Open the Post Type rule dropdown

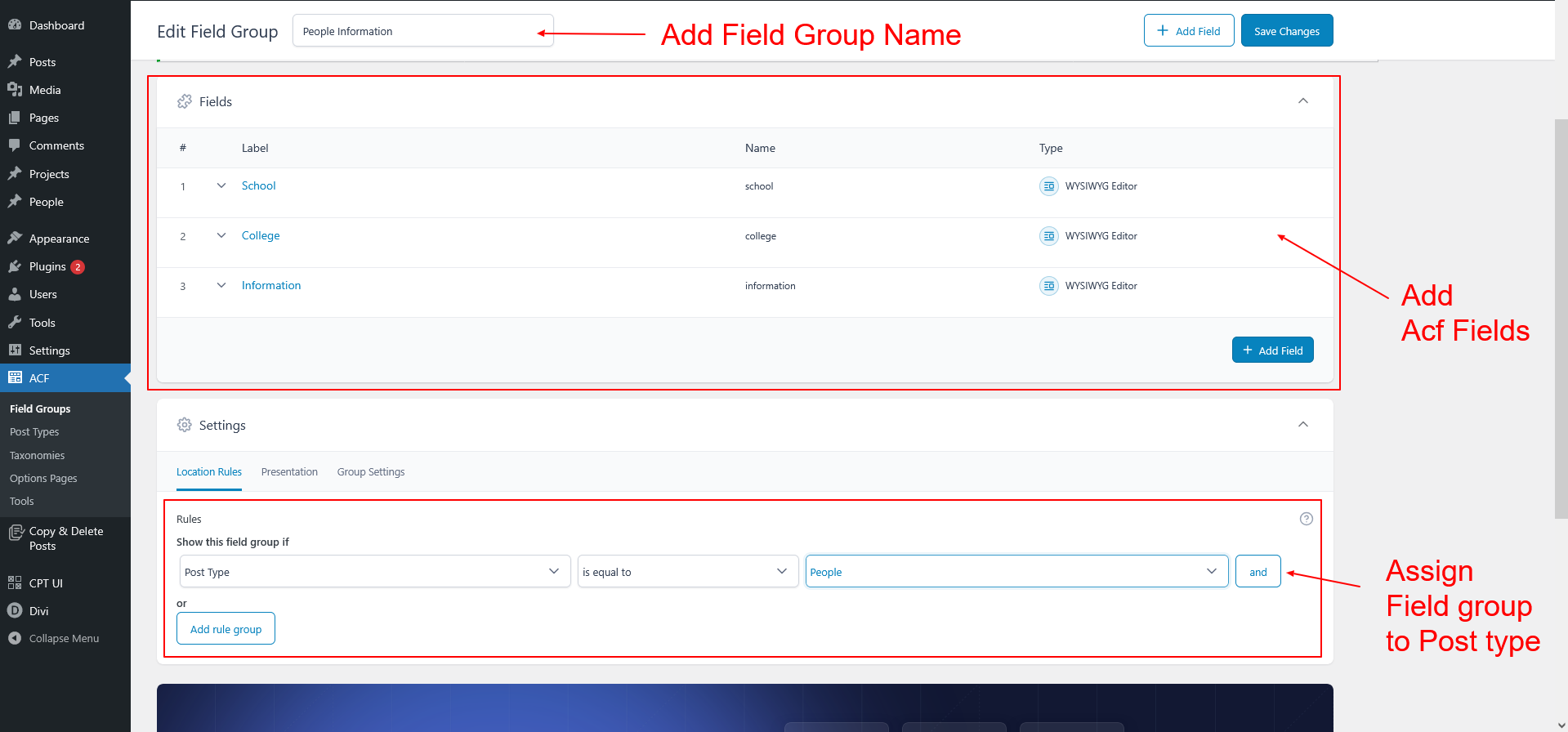pyautogui.click(x=375, y=571)
